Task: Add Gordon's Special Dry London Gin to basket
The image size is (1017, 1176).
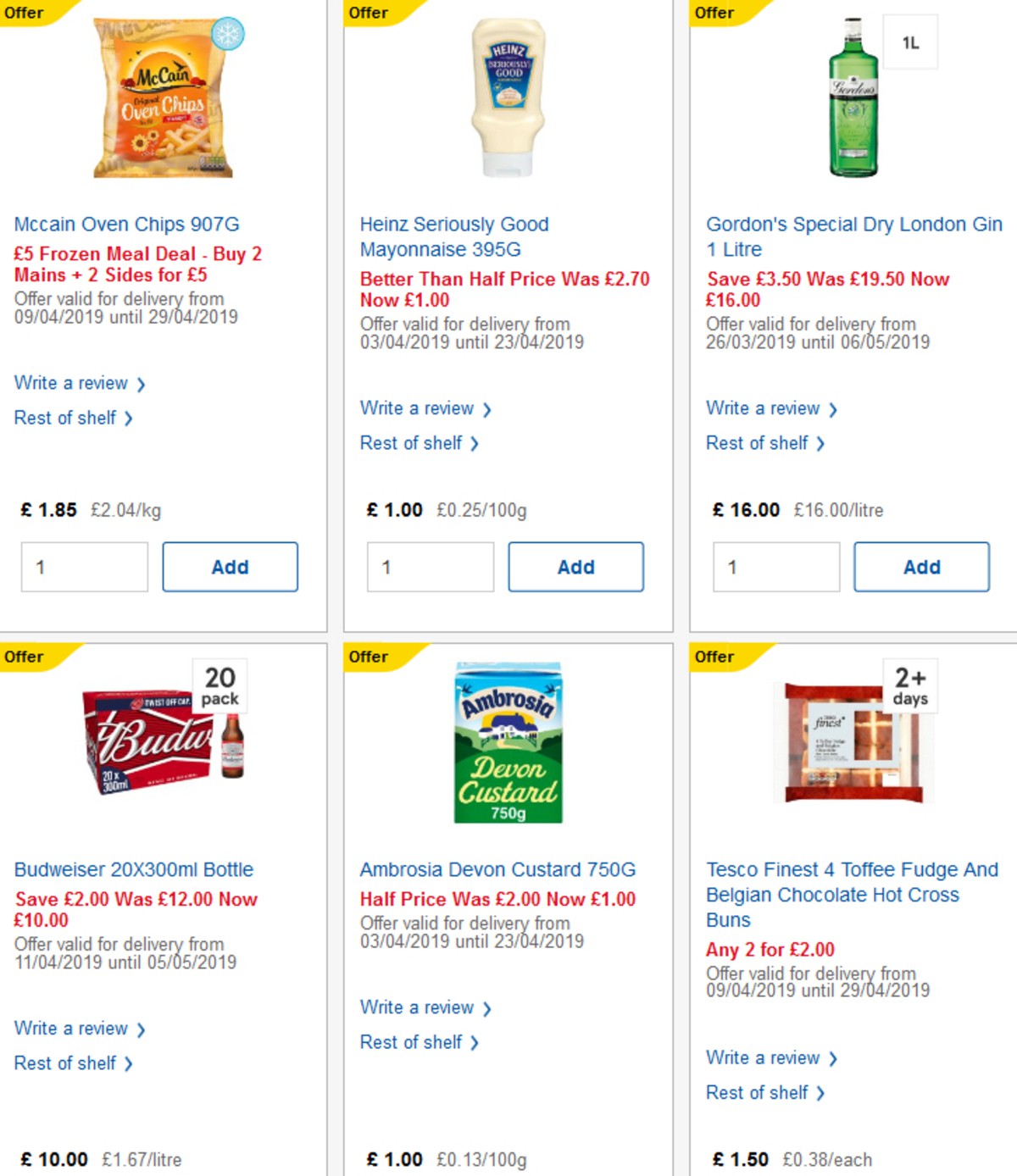Action: click(x=921, y=567)
